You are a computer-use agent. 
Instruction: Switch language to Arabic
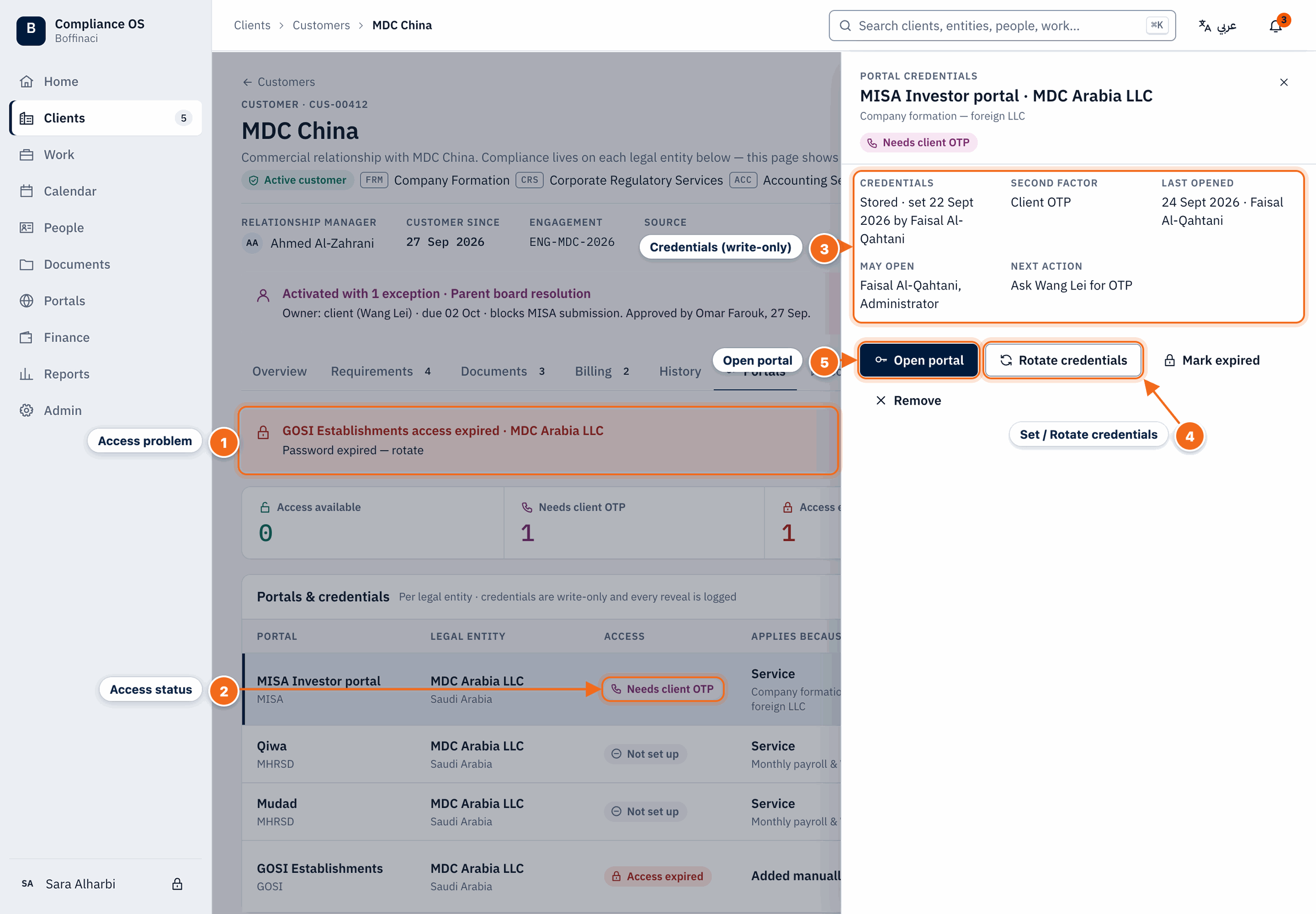pyautogui.click(x=1217, y=26)
